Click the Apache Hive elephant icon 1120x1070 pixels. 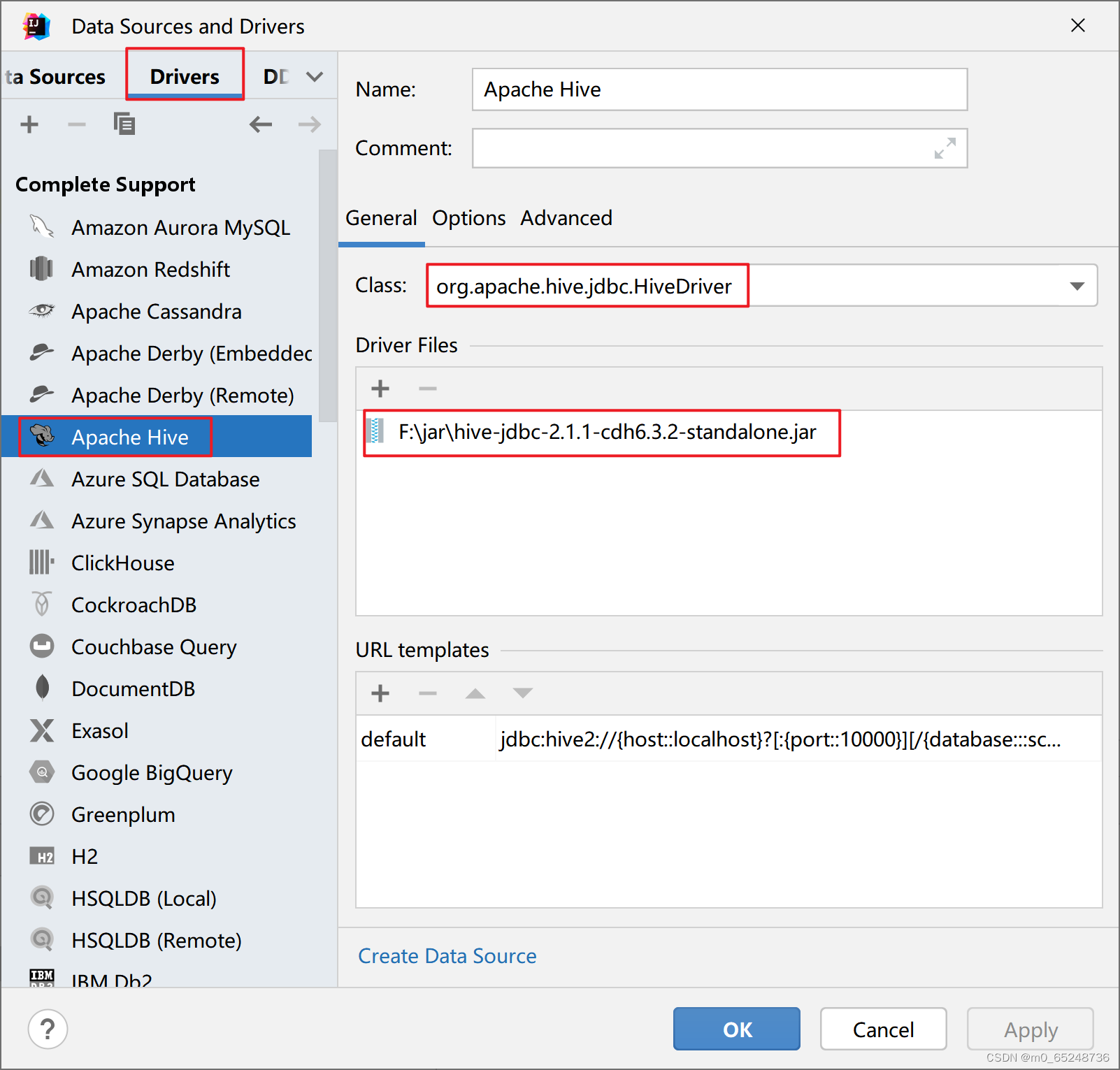42,435
